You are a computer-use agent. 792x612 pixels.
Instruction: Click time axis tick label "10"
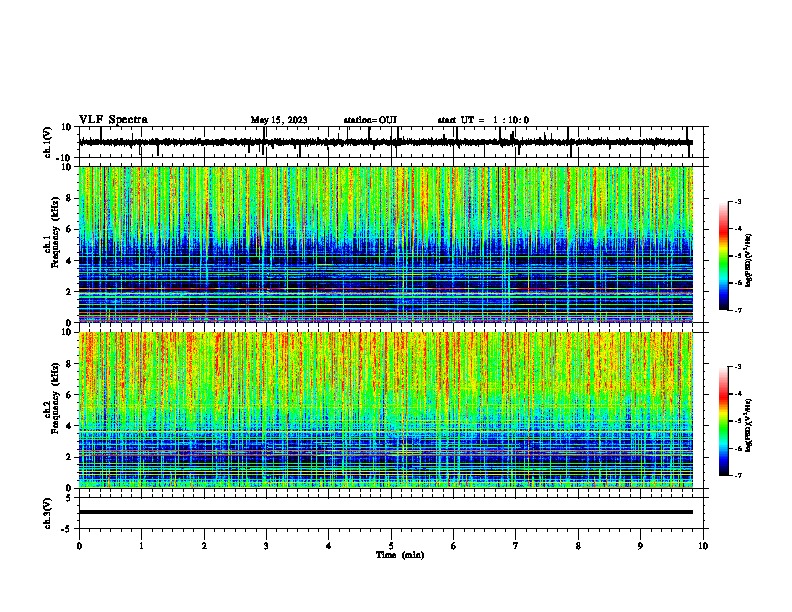[703, 546]
